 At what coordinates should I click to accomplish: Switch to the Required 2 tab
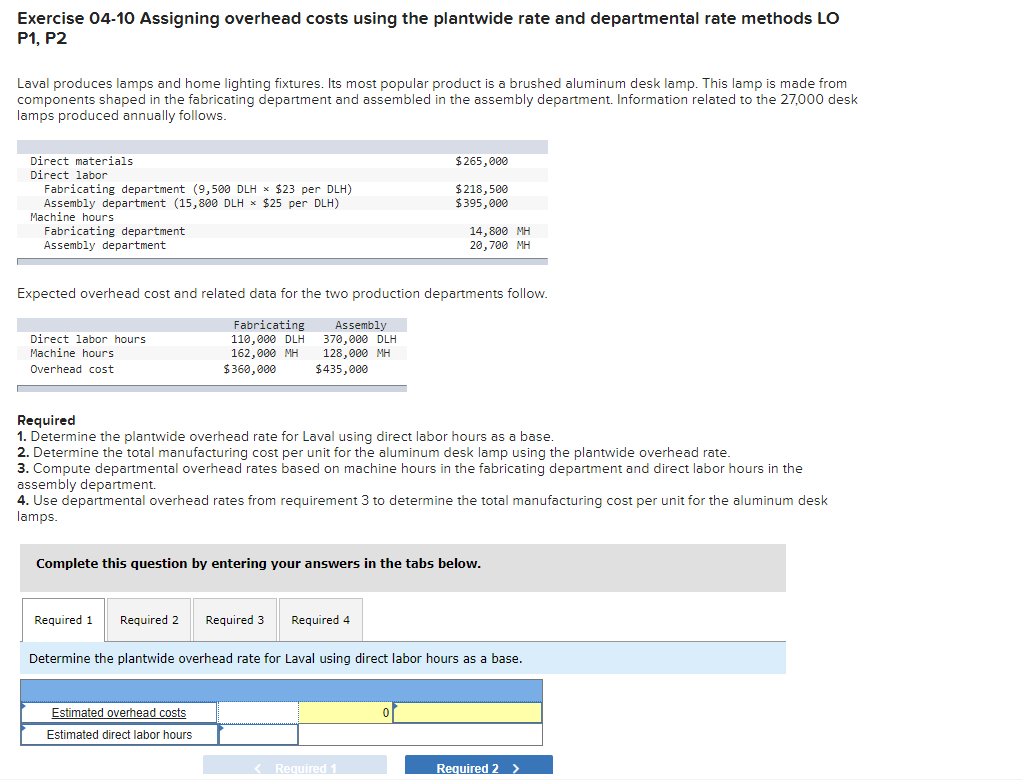click(149, 620)
